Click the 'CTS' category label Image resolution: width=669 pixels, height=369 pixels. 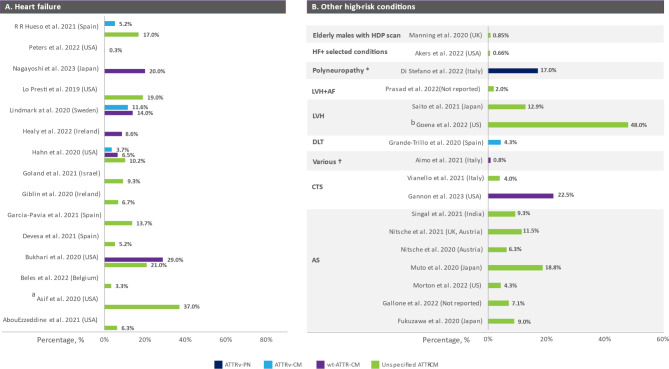pyautogui.click(x=317, y=187)
